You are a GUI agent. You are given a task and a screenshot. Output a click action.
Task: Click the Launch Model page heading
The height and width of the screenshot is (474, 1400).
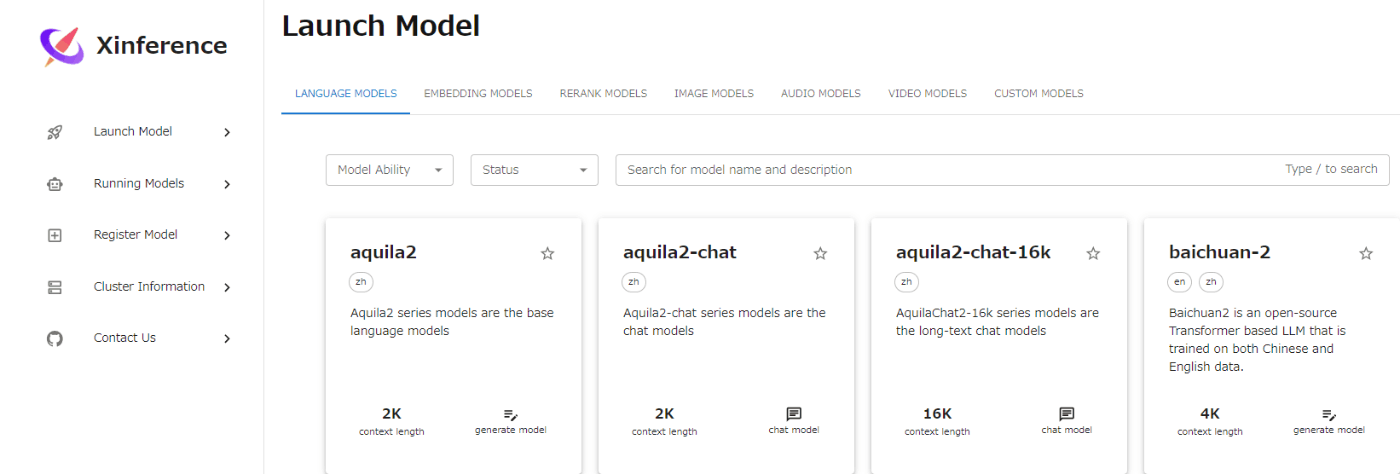[381, 27]
